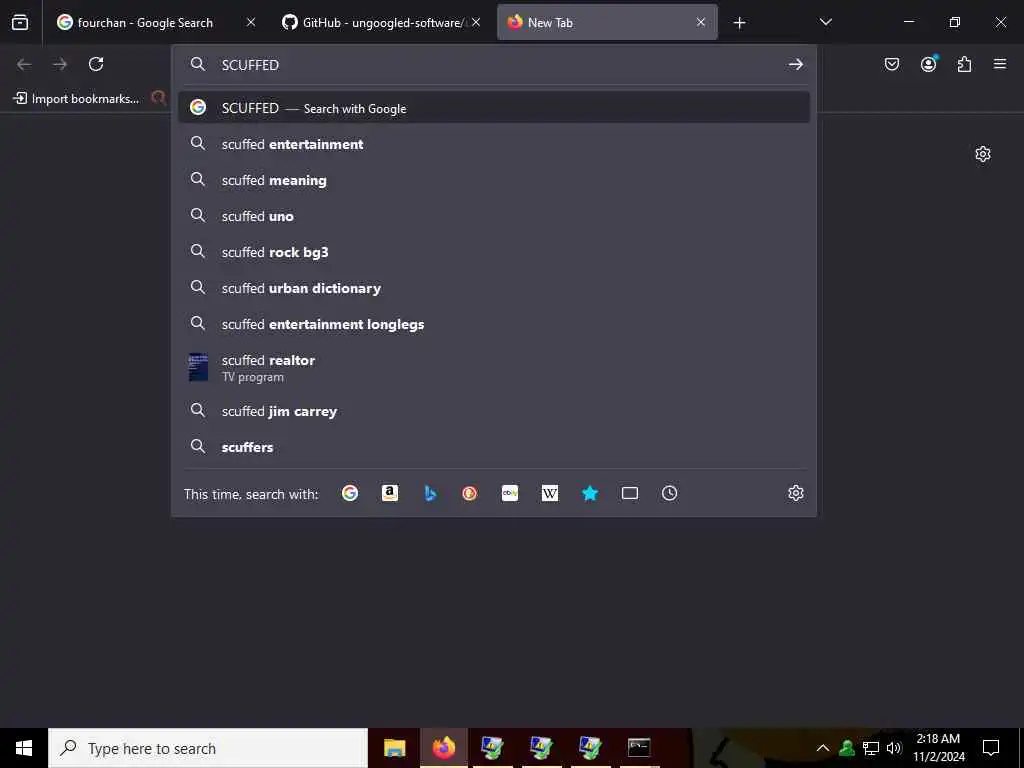Search this time with Bing
Image resolution: width=1024 pixels, height=768 pixels.
(430, 494)
